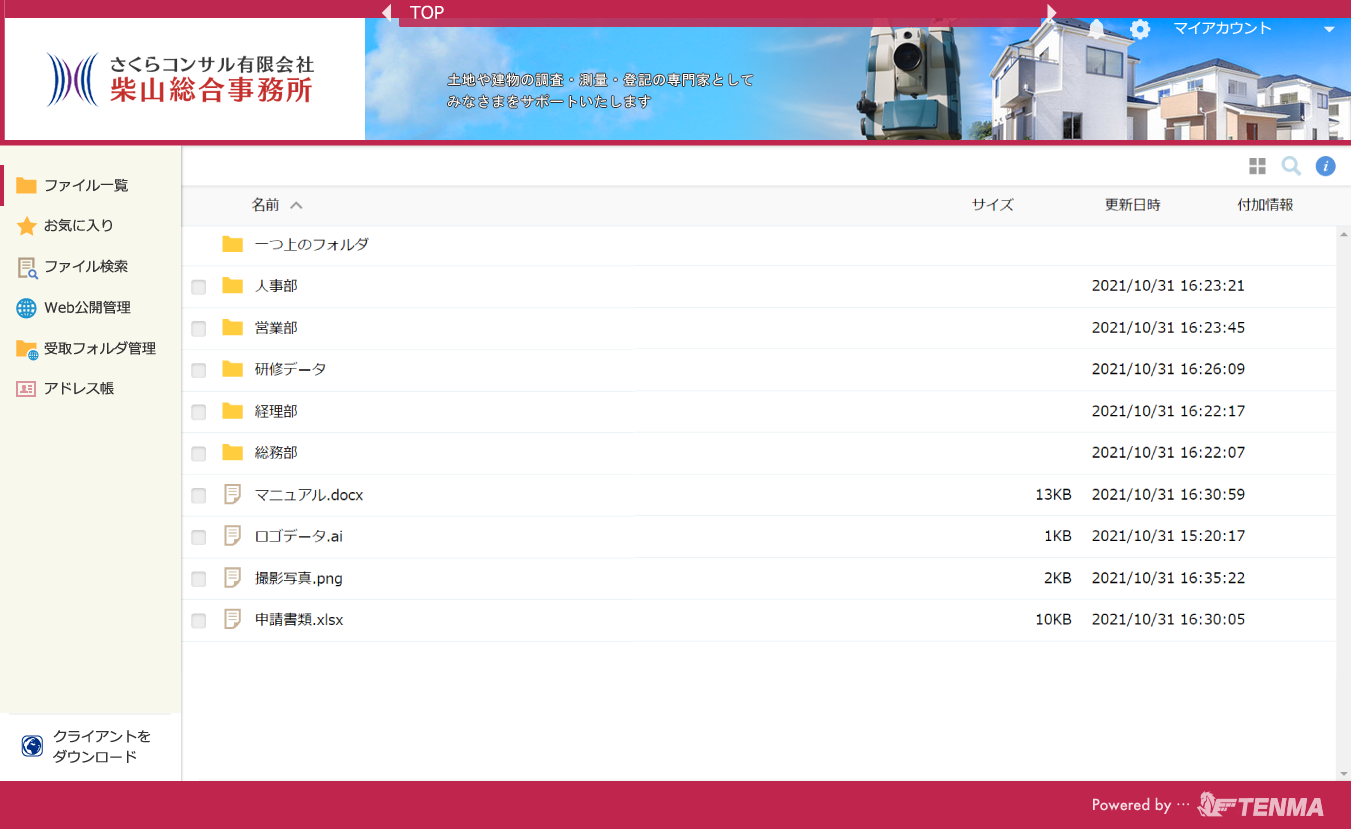Screen dimensions: 1351x829
Task: Select checkbox next to マニュアル.docx
Action: [199, 495]
